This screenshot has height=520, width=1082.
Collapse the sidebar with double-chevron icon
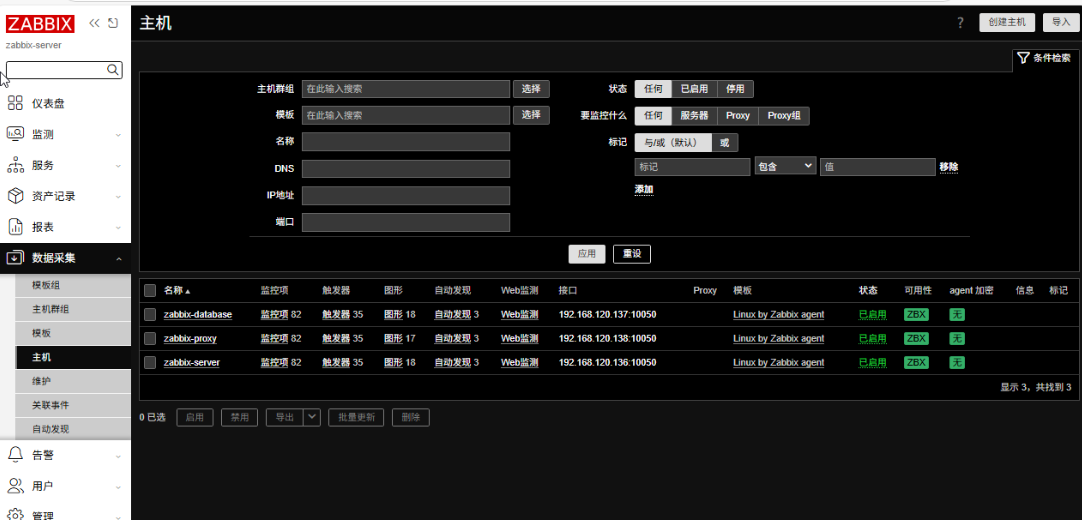[x=94, y=23]
